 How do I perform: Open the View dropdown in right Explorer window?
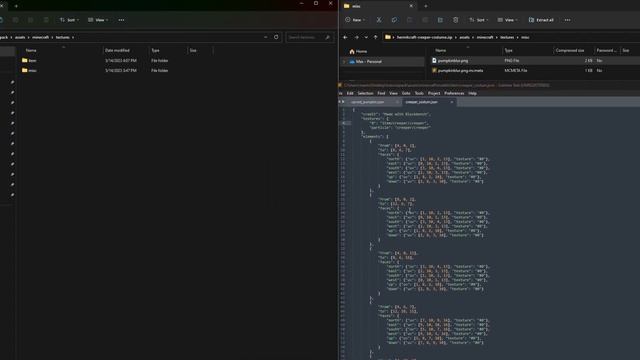tap(507, 20)
